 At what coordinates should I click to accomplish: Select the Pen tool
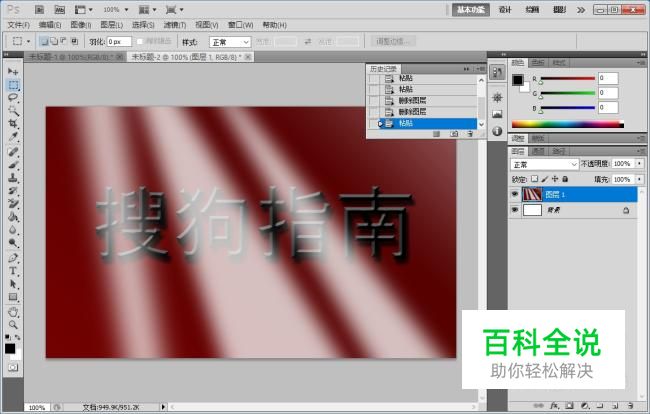[13, 258]
